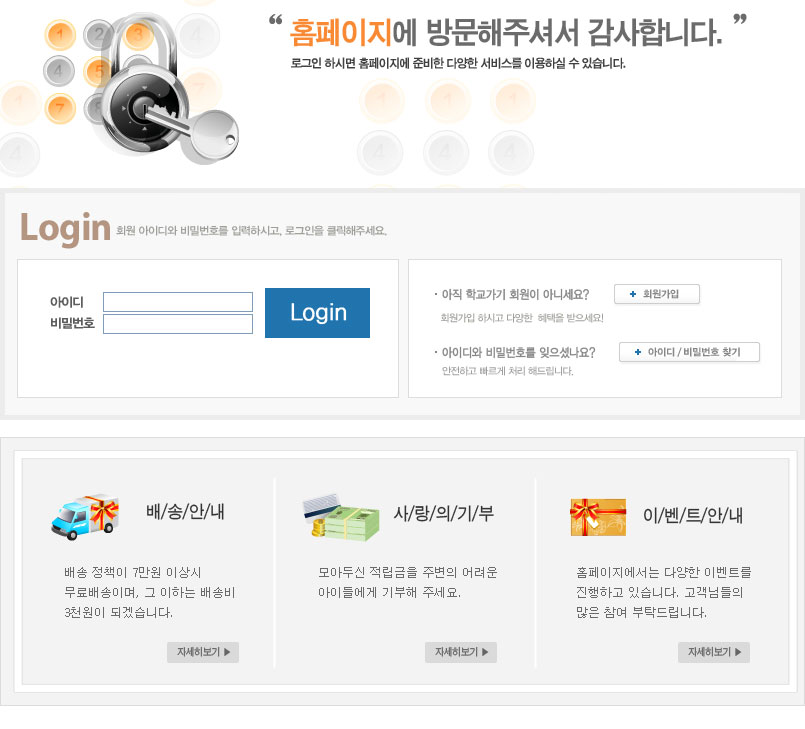This screenshot has width=805, height=729.
Task: Focus the 비밀번호 password field
Action: [x=178, y=324]
